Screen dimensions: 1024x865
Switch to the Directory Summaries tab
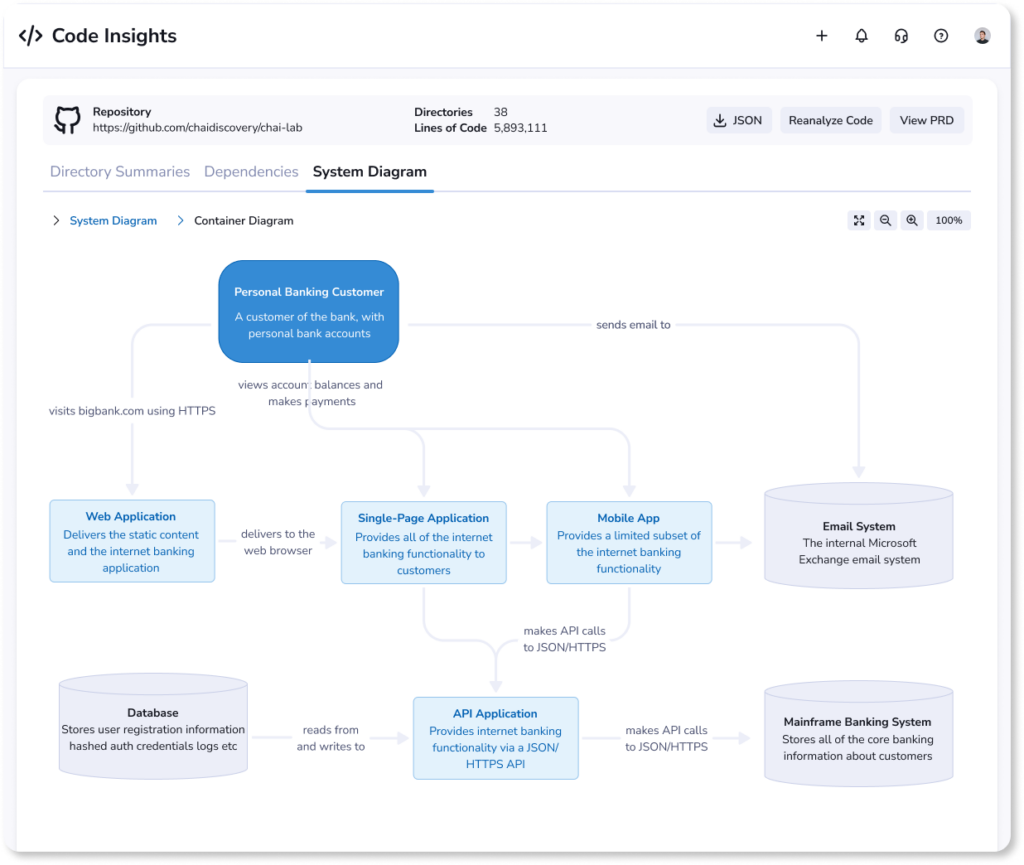click(120, 172)
